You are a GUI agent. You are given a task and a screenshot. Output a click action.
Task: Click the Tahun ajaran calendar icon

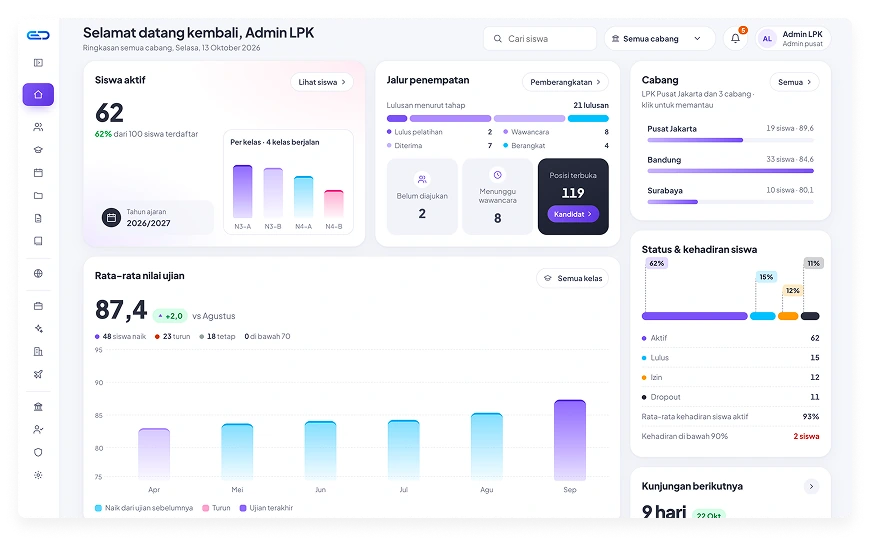pos(111,218)
